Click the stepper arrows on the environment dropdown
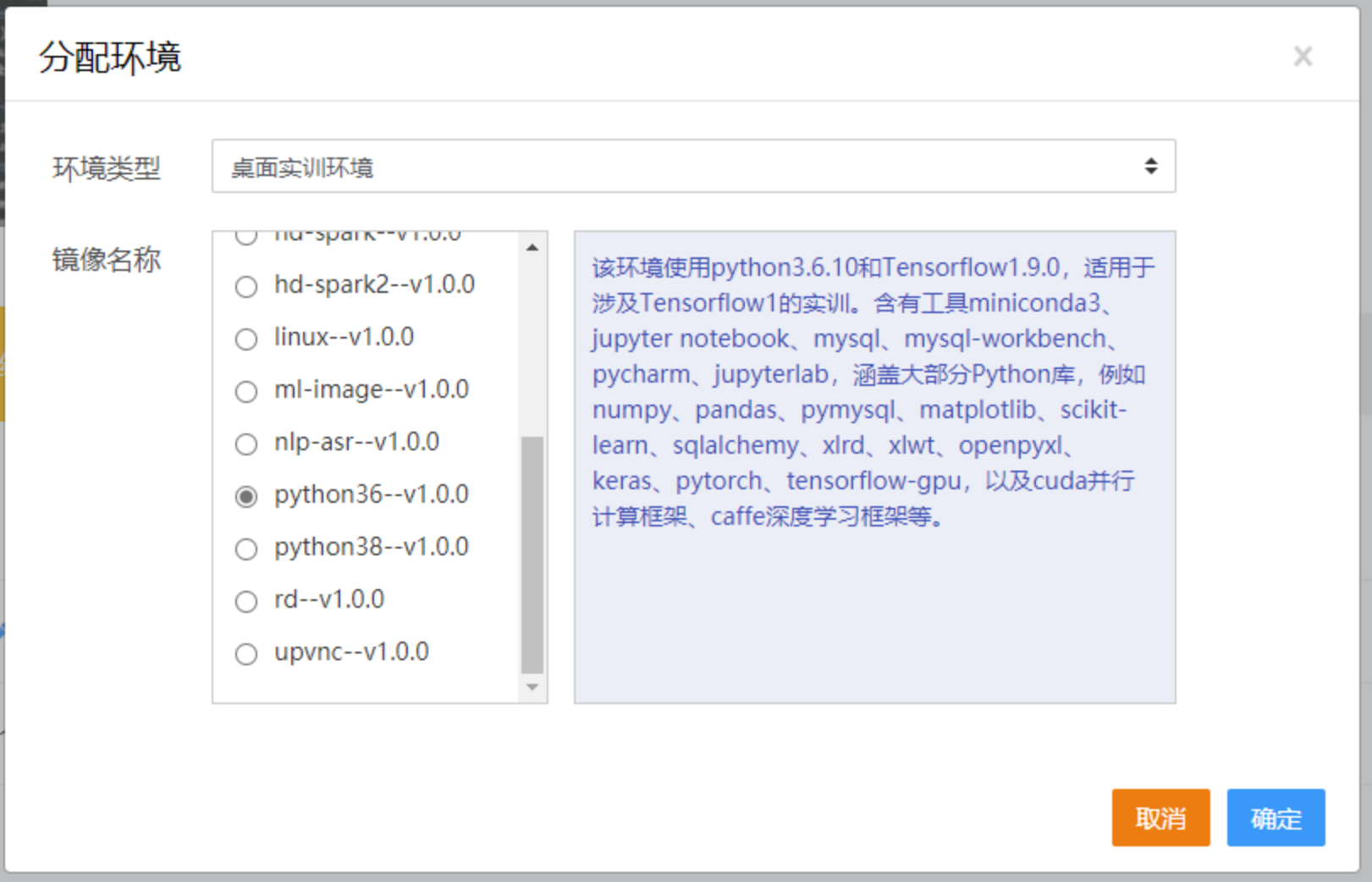The height and width of the screenshot is (882, 1372). tap(1151, 167)
